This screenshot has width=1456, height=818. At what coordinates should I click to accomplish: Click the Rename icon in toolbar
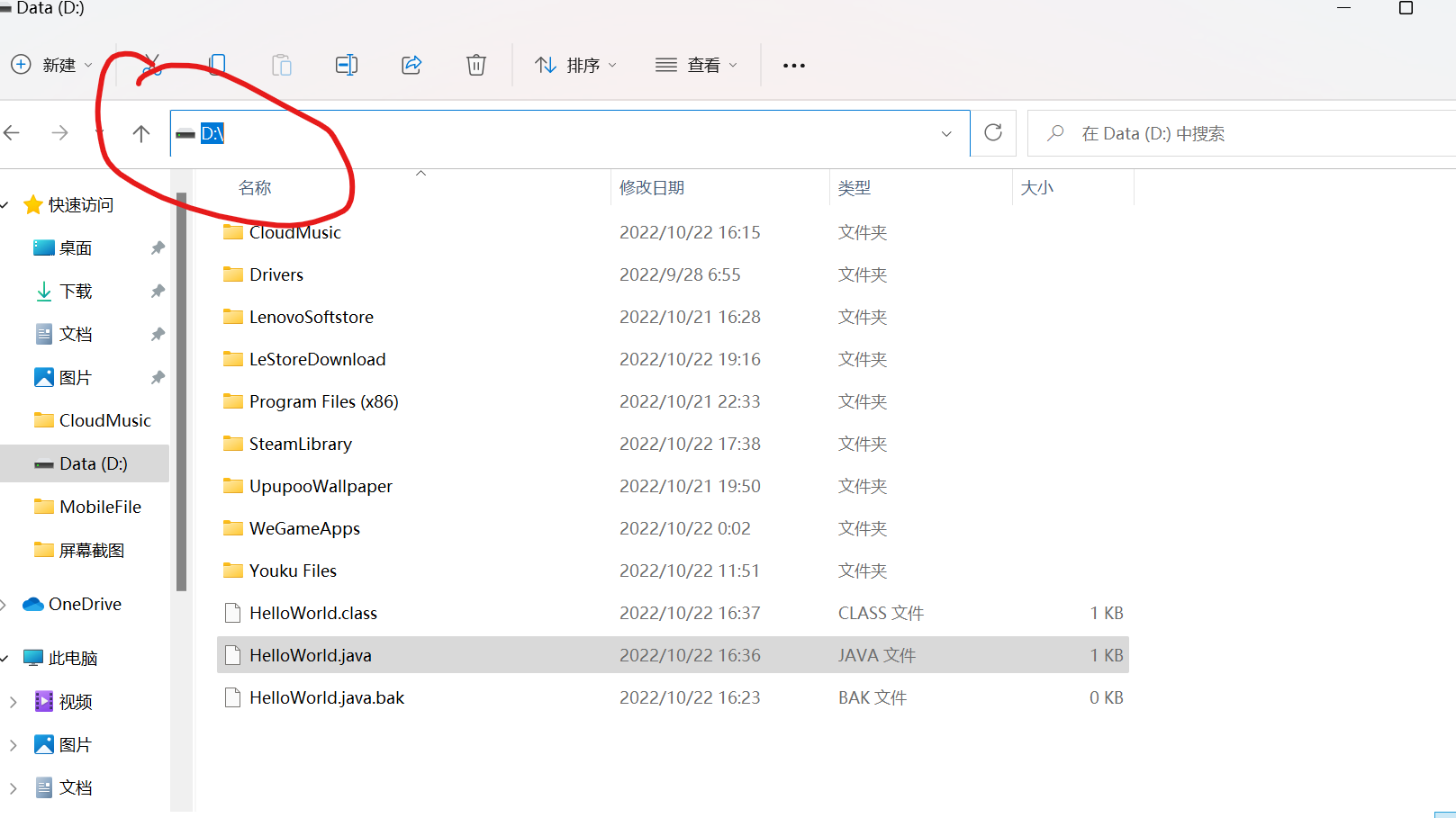[x=347, y=65]
